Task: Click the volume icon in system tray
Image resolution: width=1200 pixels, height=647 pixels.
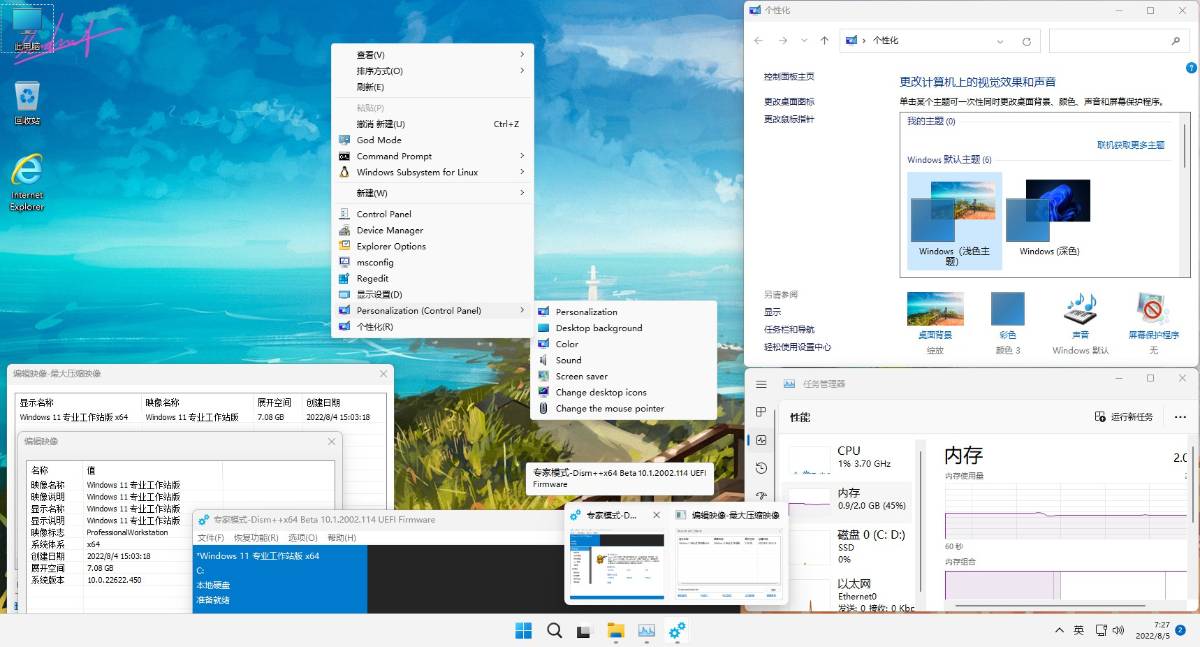Action: click(x=1119, y=631)
